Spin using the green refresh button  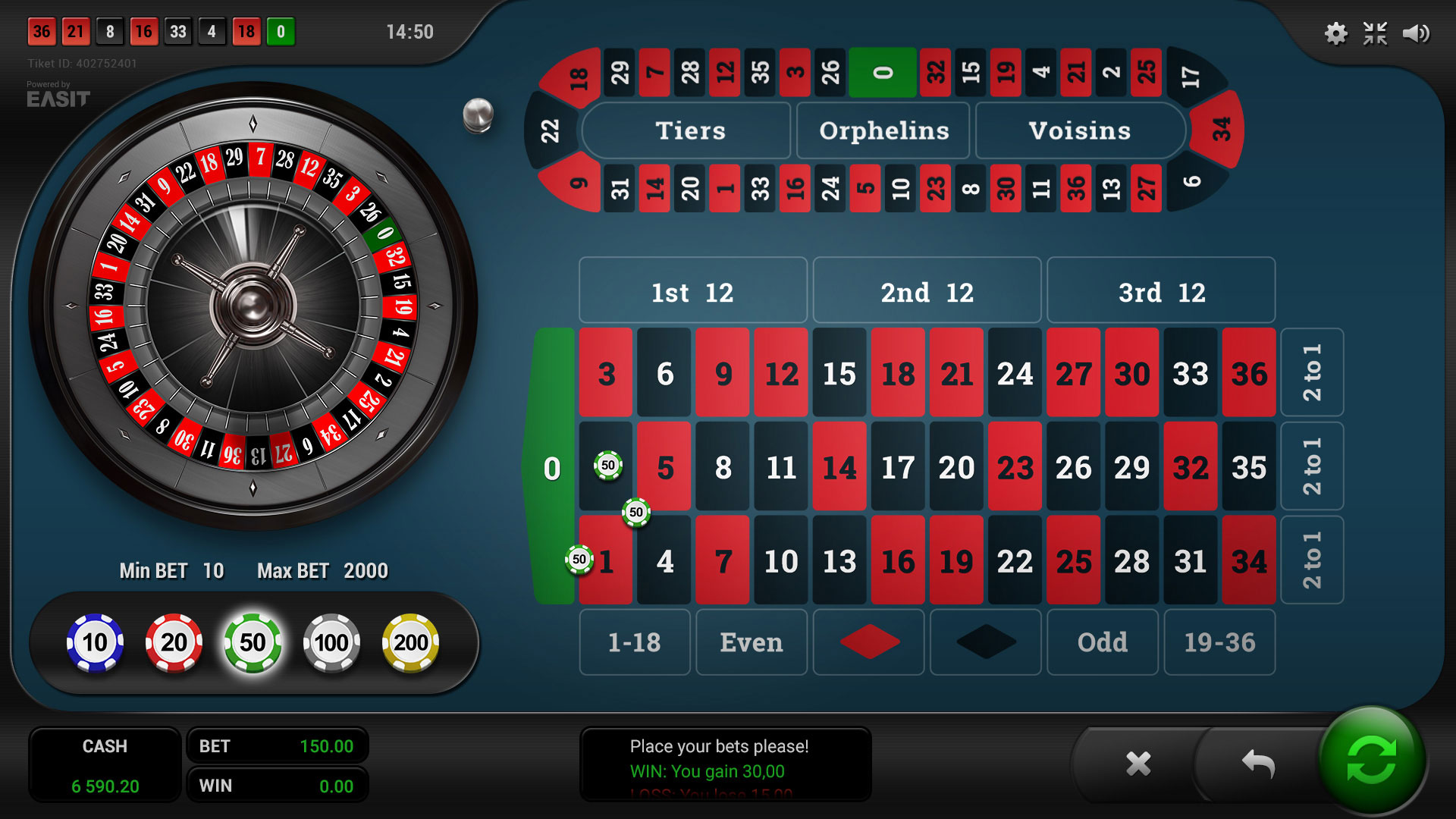pyautogui.click(x=1372, y=761)
